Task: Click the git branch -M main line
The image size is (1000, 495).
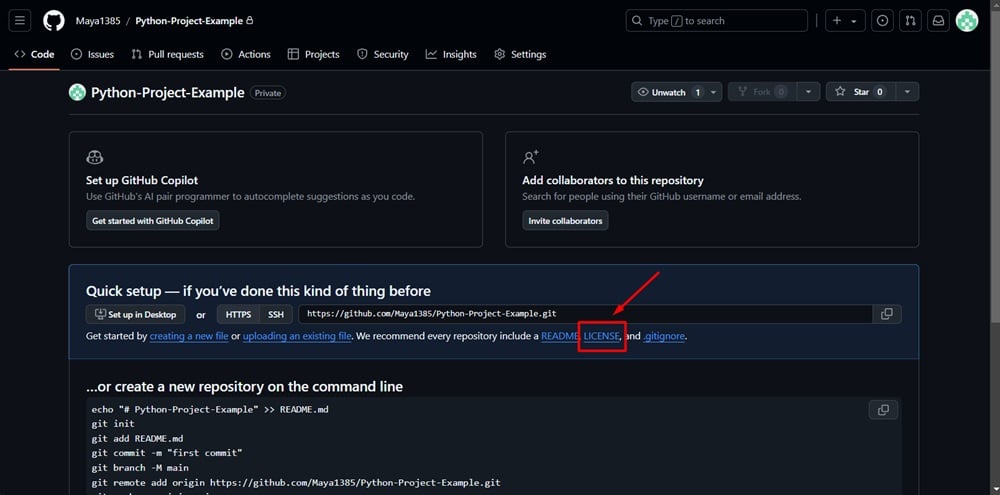Action: tap(140, 468)
